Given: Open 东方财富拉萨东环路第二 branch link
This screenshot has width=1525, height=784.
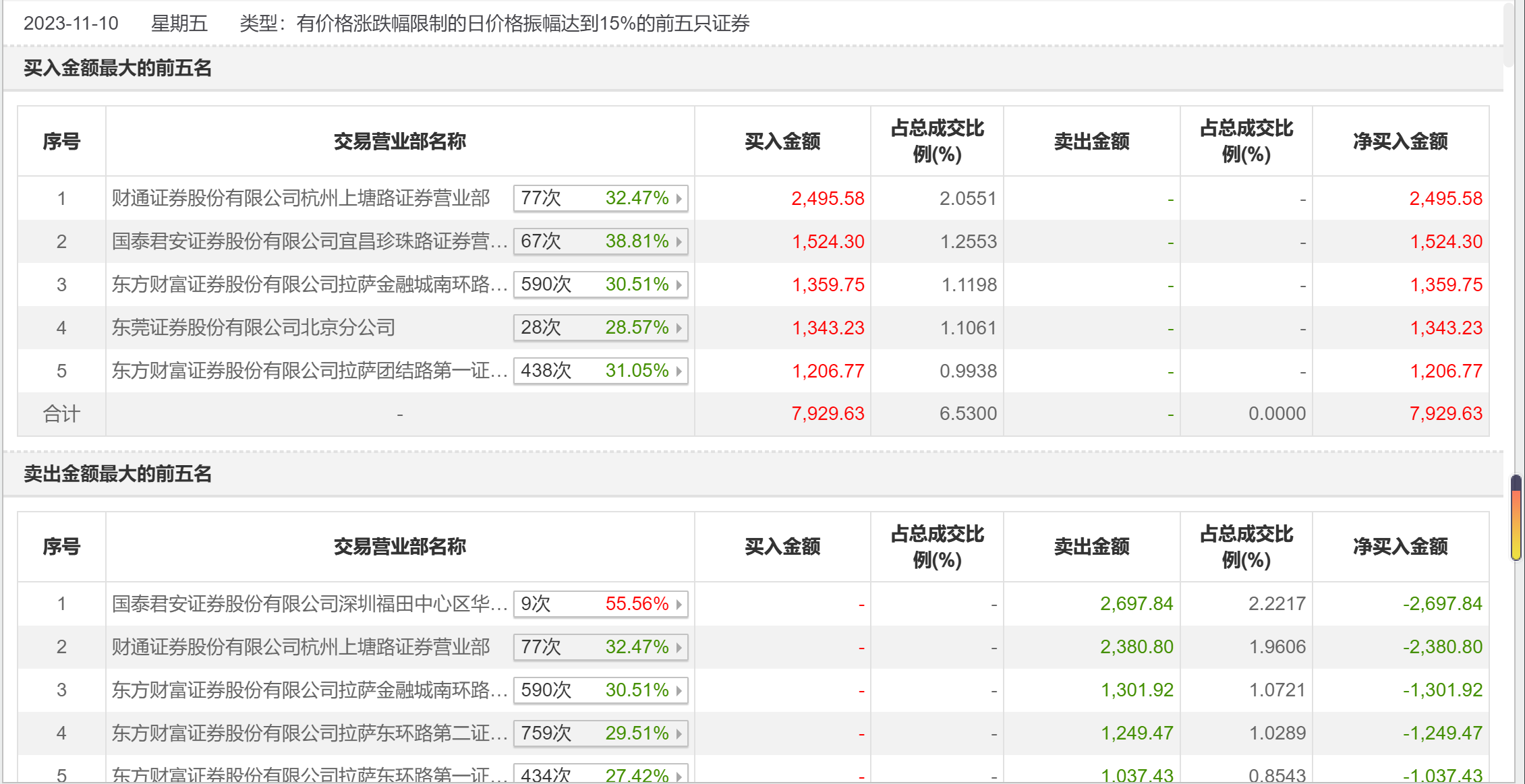Looking at the screenshot, I should pyautogui.click(x=309, y=733).
